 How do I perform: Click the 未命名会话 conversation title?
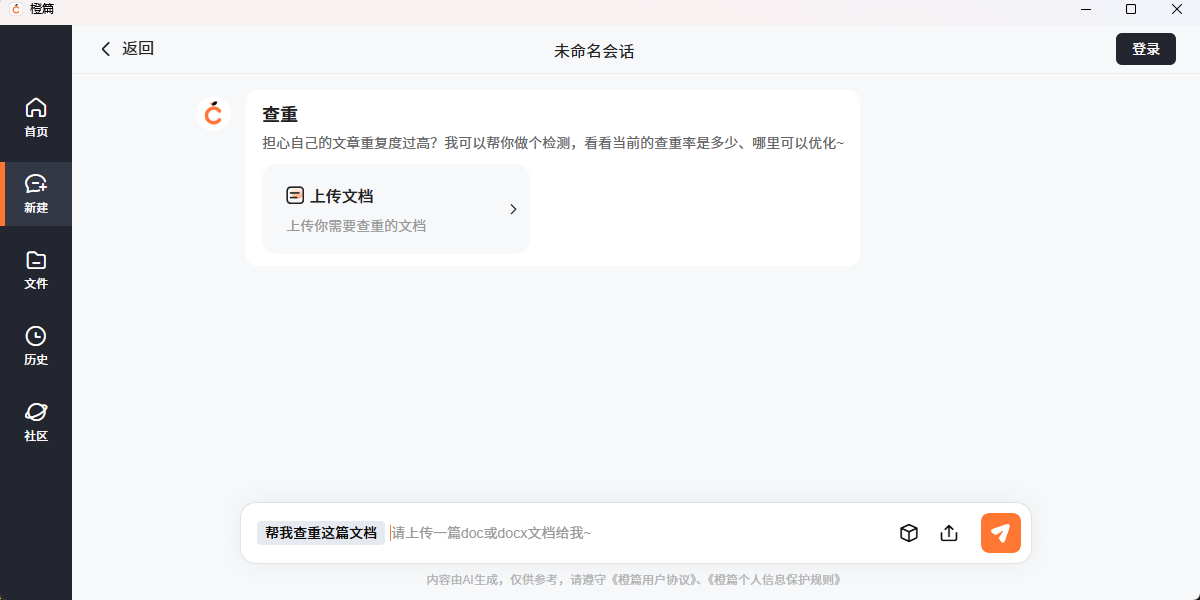(594, 51)
